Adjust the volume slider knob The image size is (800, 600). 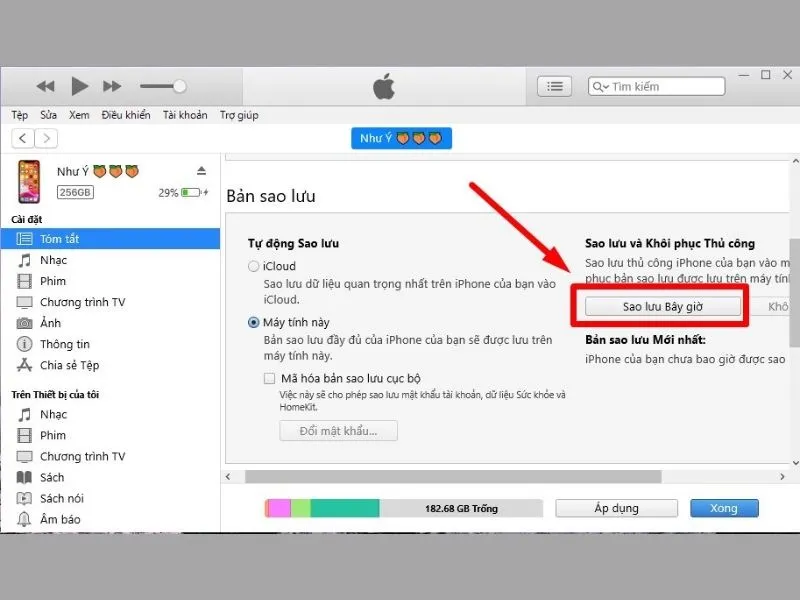coord(179,86)
